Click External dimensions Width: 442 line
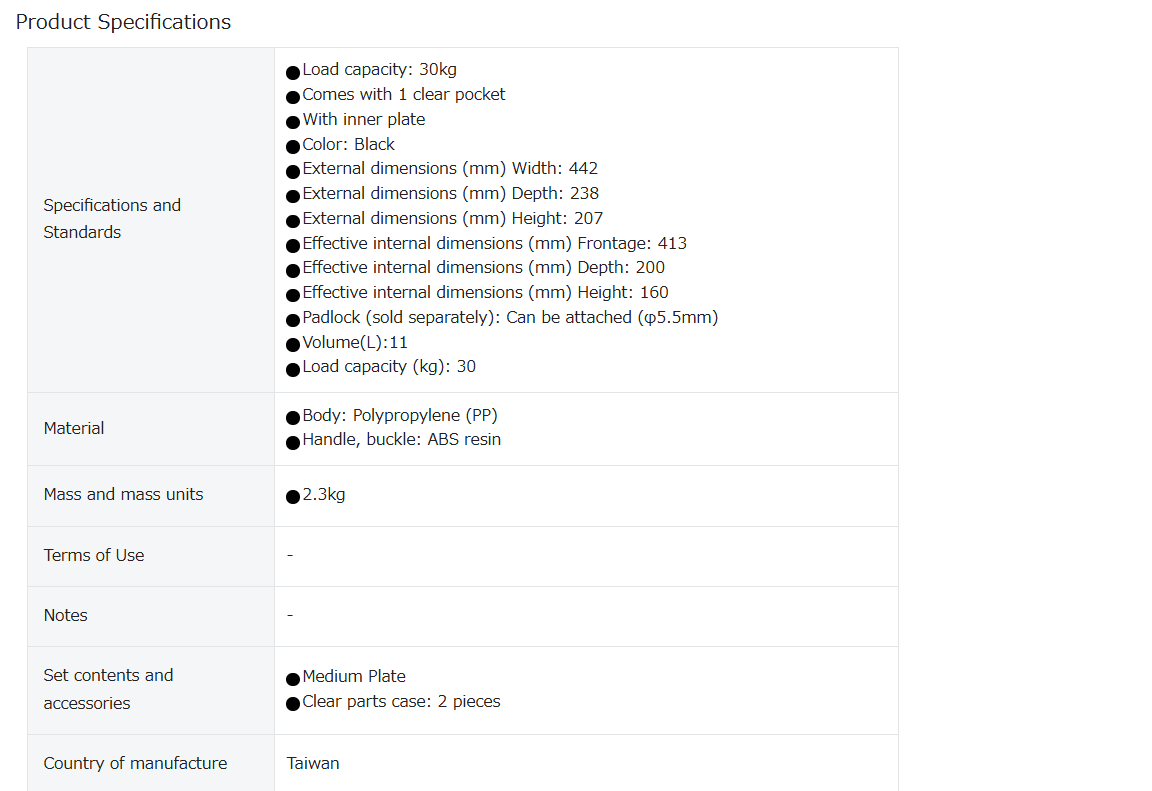 (x=450, y=169)
